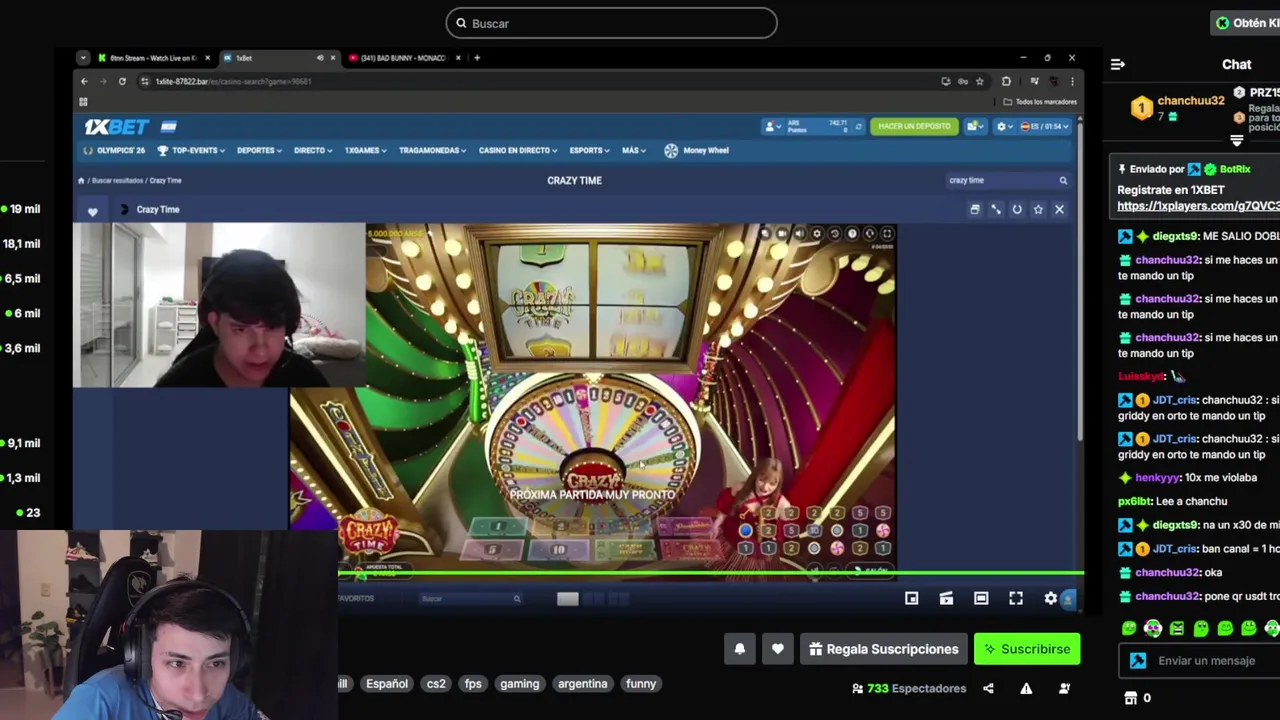The image size is (1280, 720).
Task: Open Crazy Time game help question icon
Action: 852,234
